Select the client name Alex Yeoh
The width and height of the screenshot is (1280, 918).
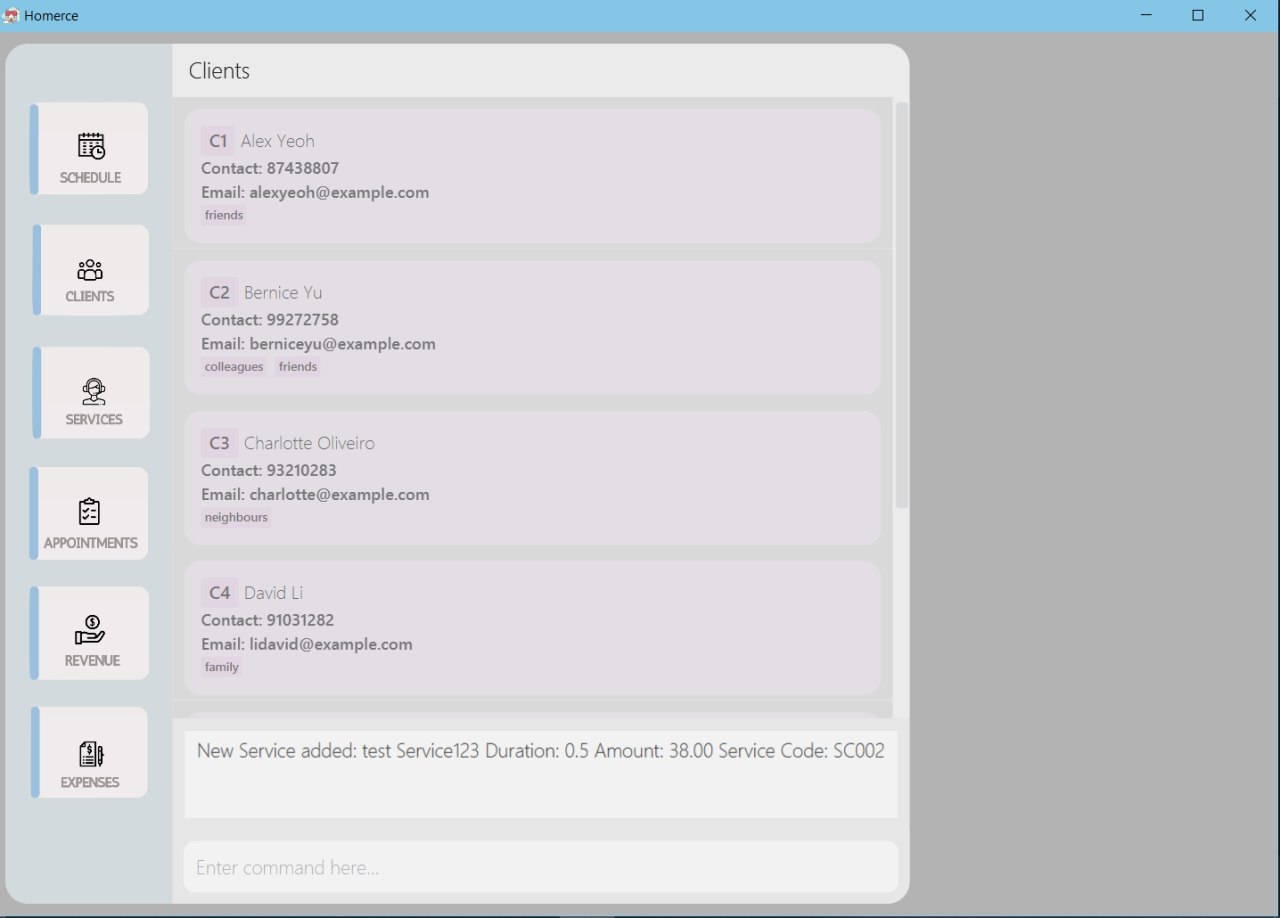point(278,141)
